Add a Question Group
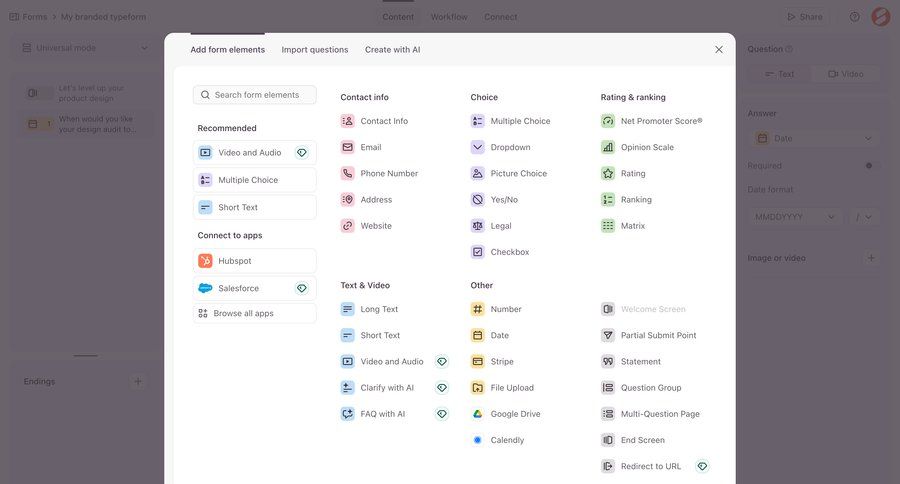The image size is (900, 484). pyautogui.click(x=641, y=388)
